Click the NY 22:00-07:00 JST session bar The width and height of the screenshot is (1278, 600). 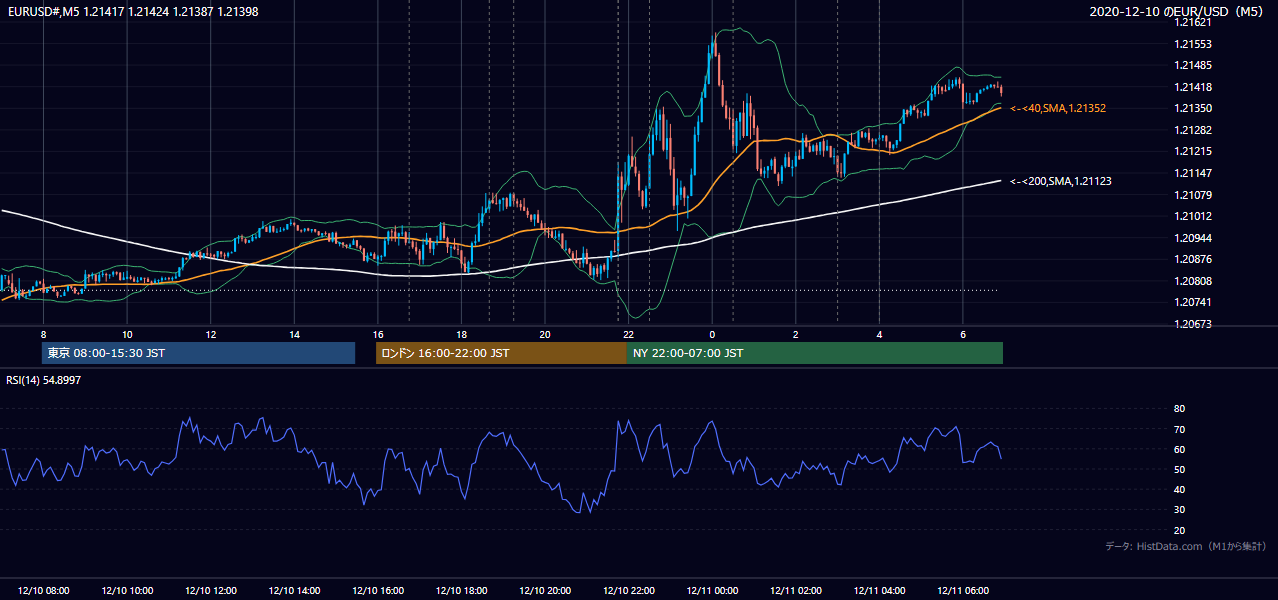click(815, 353)
